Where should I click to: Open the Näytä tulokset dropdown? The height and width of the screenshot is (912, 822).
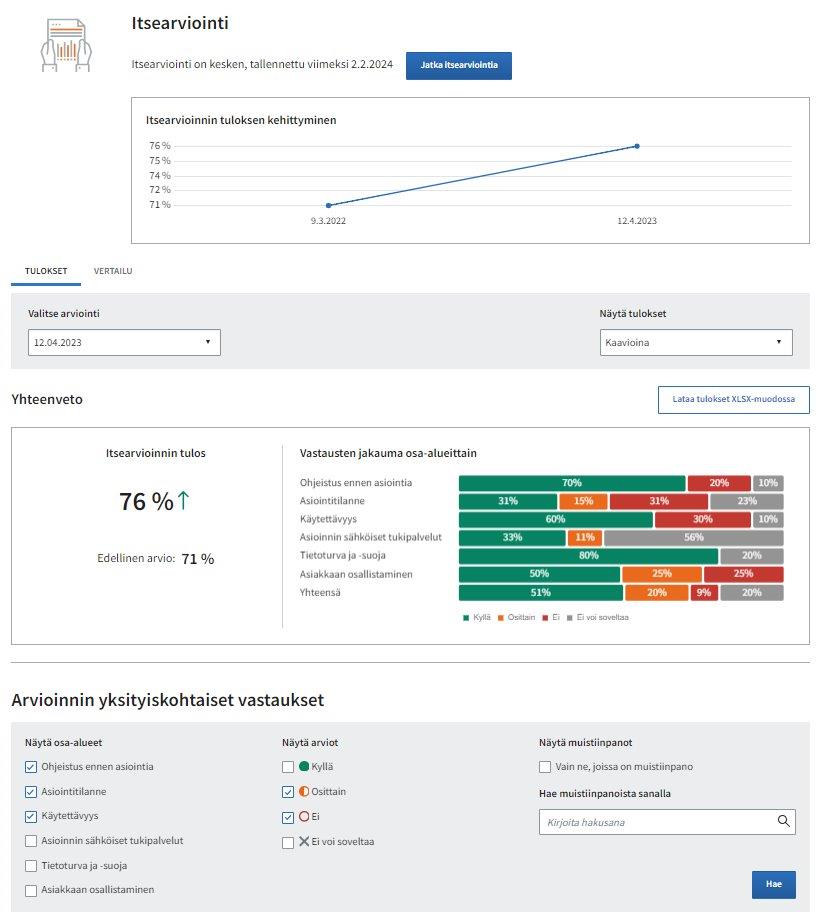(696, 342)
